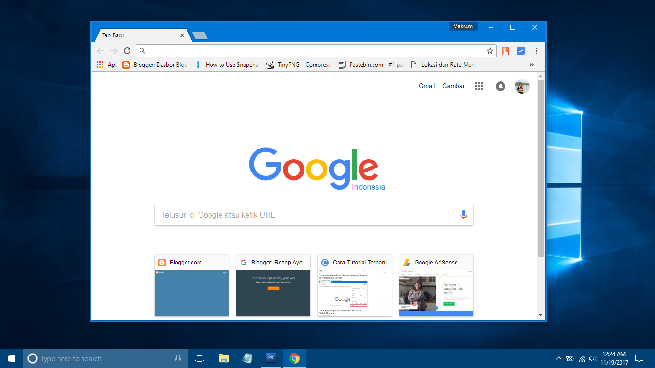Viewport: 655px width, 368px height.
Task: Close the 'Tab Baru' tab
Action: coord(182,36)
